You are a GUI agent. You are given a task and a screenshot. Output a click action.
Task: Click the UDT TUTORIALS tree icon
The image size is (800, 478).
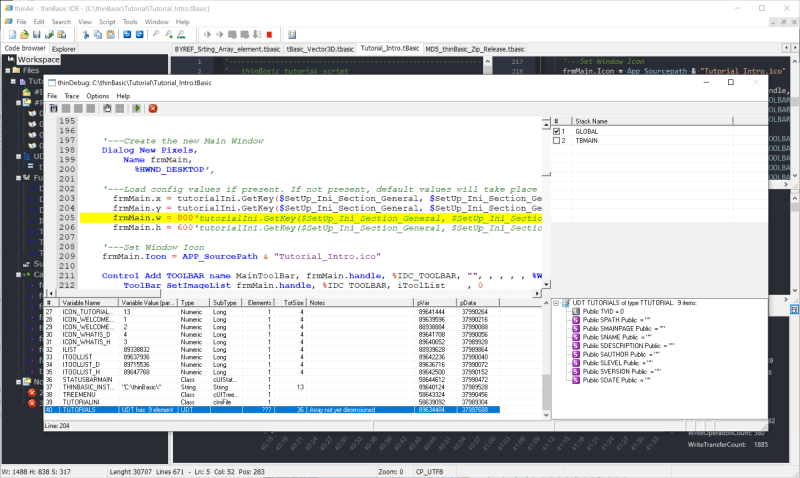coord(565,303)
